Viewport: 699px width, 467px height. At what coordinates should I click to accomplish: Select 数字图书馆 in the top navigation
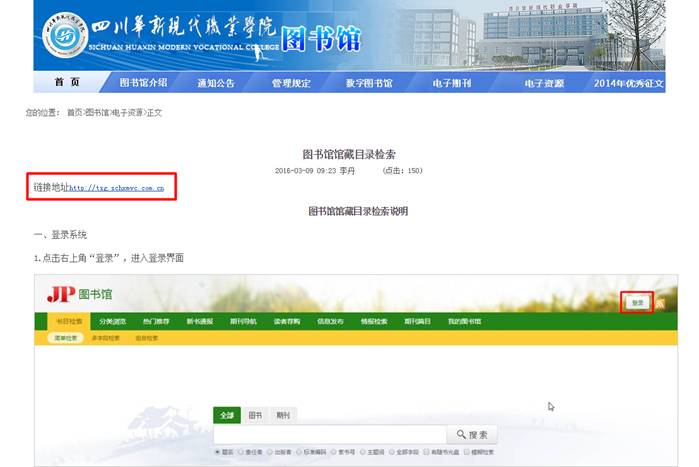369,83
